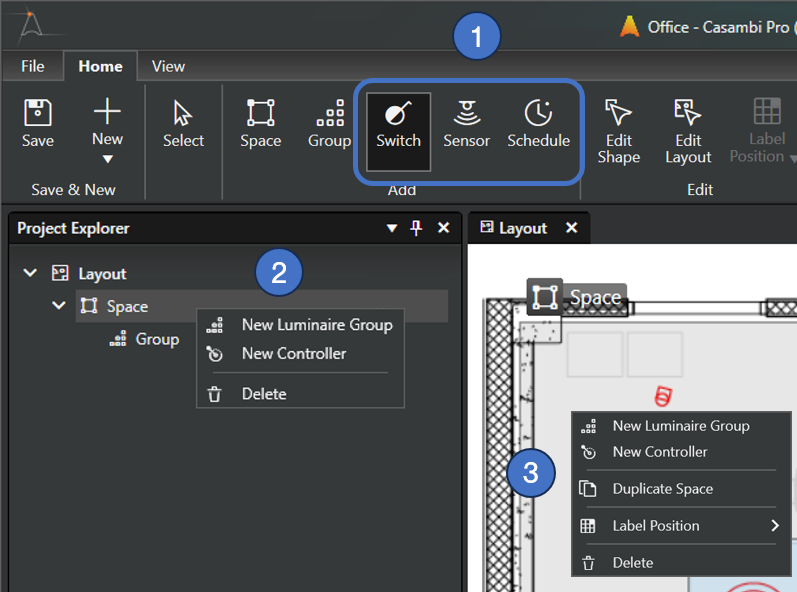Viewport: 797px width, 592px height.
Task: Pick the Sensor tool
Action: pyautogui.click(x=466, y=124)
